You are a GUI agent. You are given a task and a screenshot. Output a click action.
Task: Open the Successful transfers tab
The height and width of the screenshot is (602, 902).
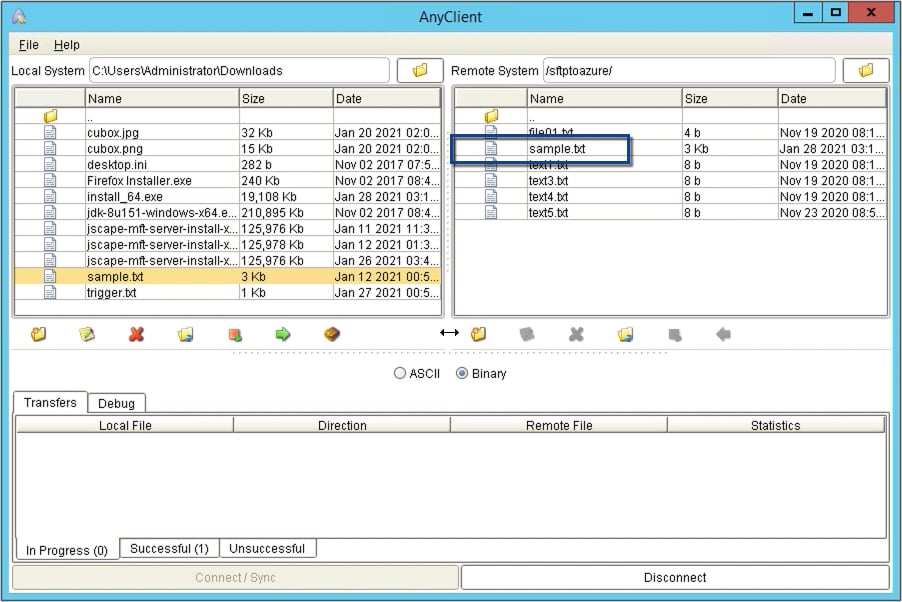[168, 548]
